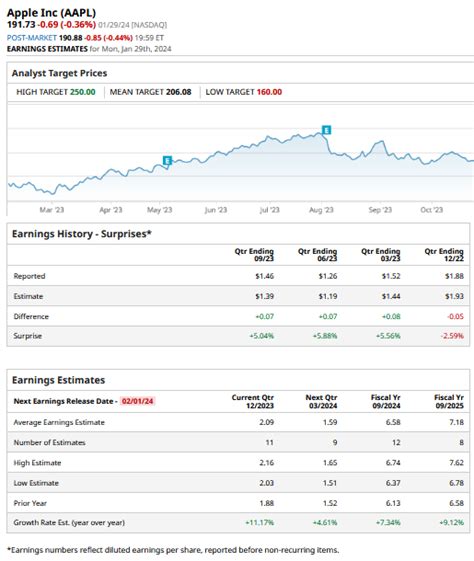The height and width of the screenshot is (561, 474).
Task: Click the Growth Rate Est. row label
Action: 69,522
